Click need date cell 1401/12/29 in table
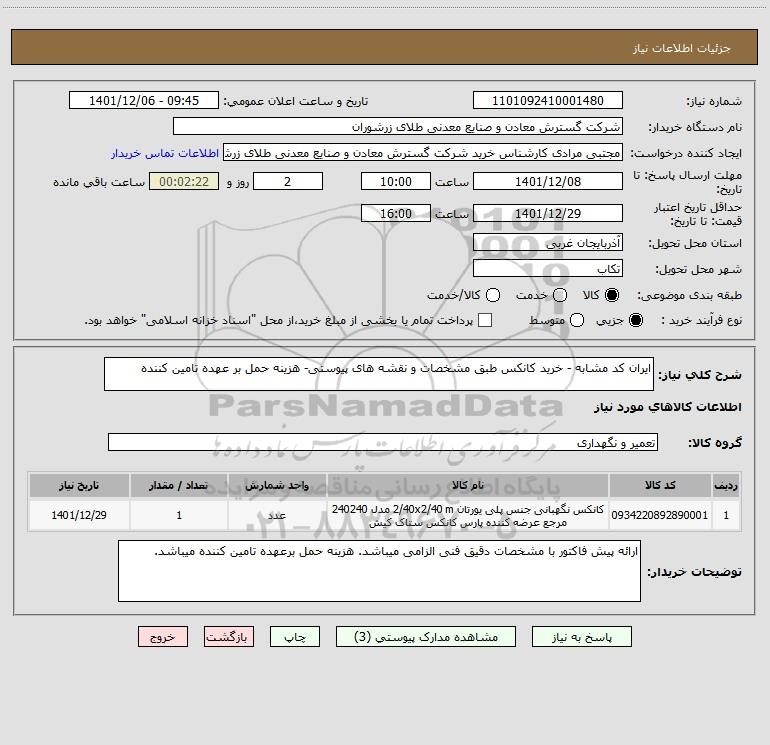This screenshot has height=745, width=770. click(x=79, y=515)
